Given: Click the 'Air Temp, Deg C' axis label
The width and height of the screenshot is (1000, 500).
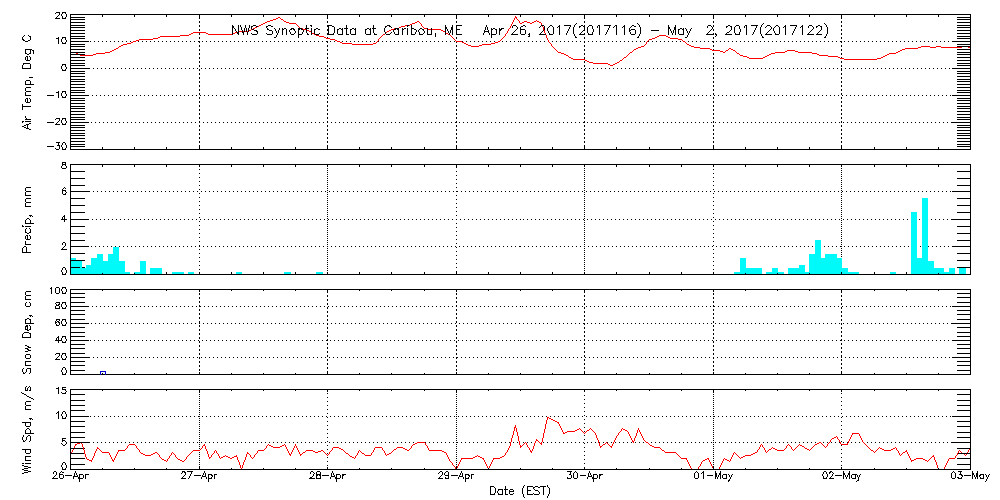Looking at the screenshot, I should point(27,82).
